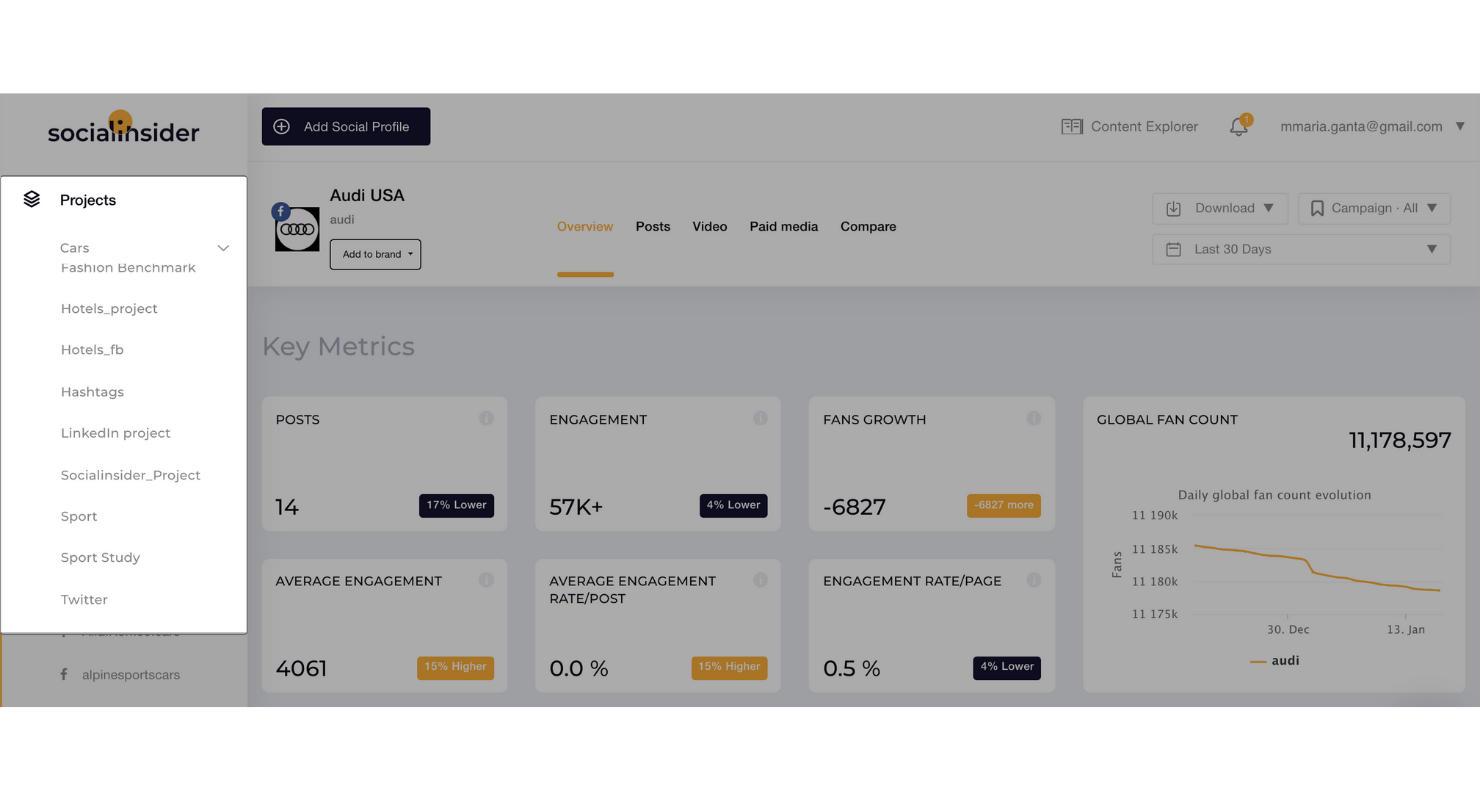Click the -6827 more badge

(x=1004, y=505)
